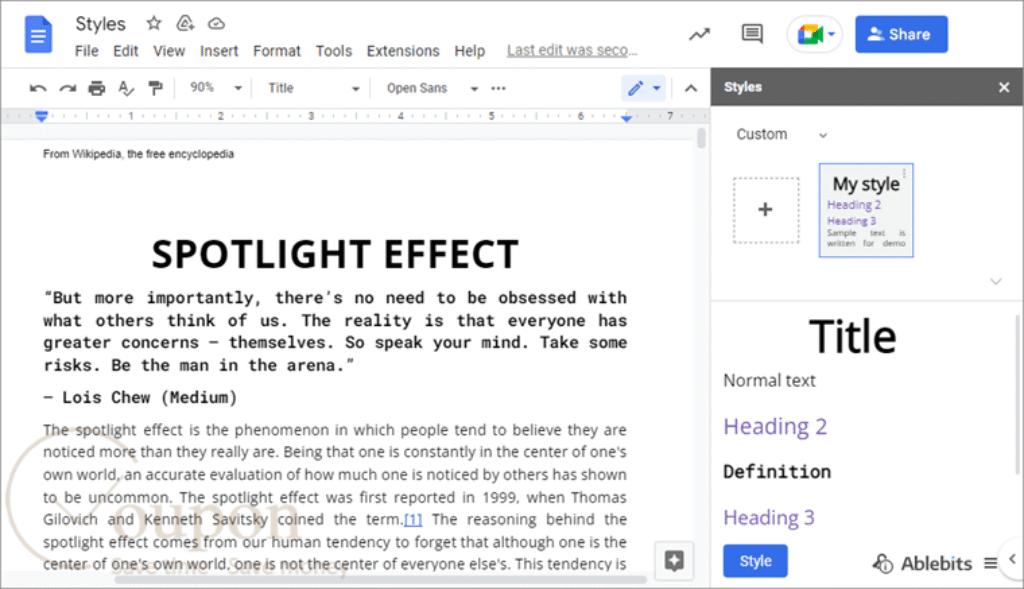Click the left indent ruler marker
Screen dimensions: 1024x589
(x=41, y=116)
